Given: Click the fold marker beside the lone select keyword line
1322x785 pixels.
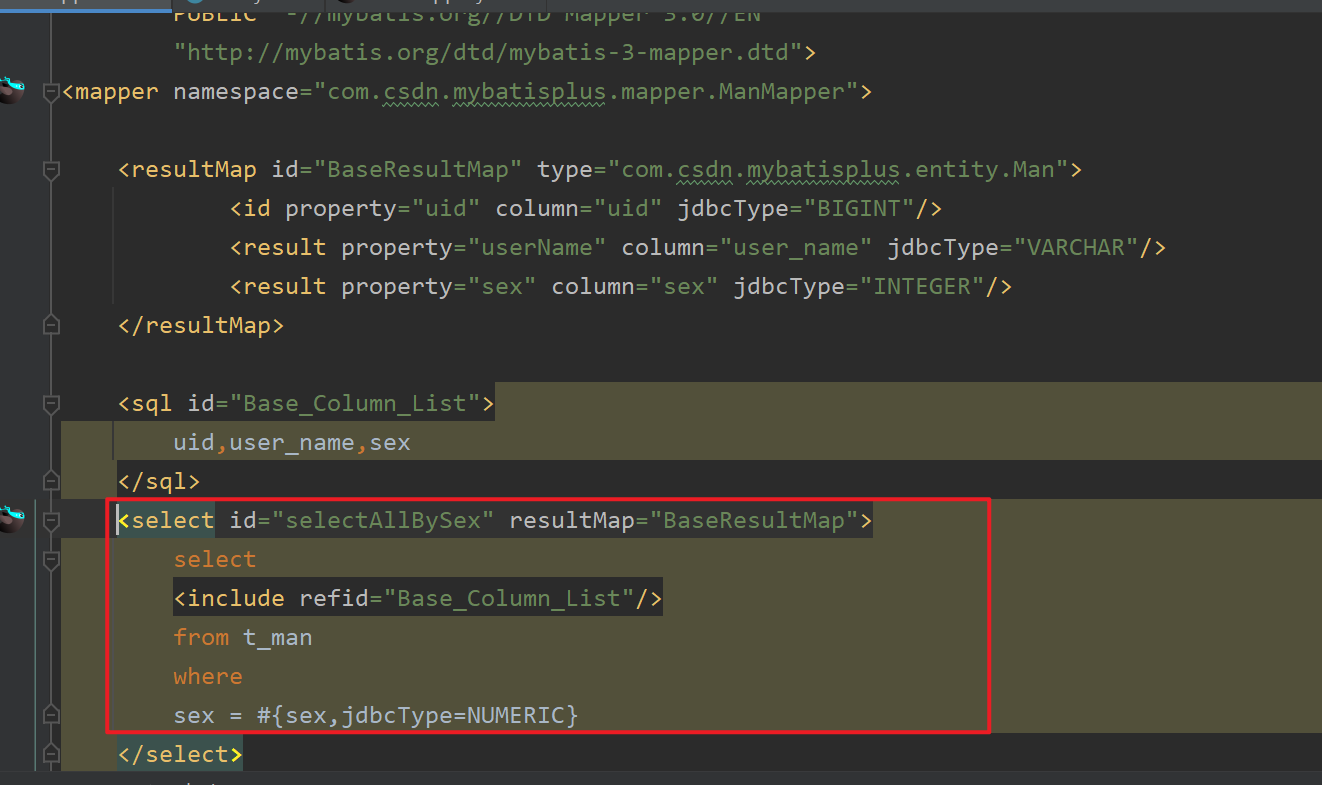Looking at the screenshot, I should click(51, 560).
